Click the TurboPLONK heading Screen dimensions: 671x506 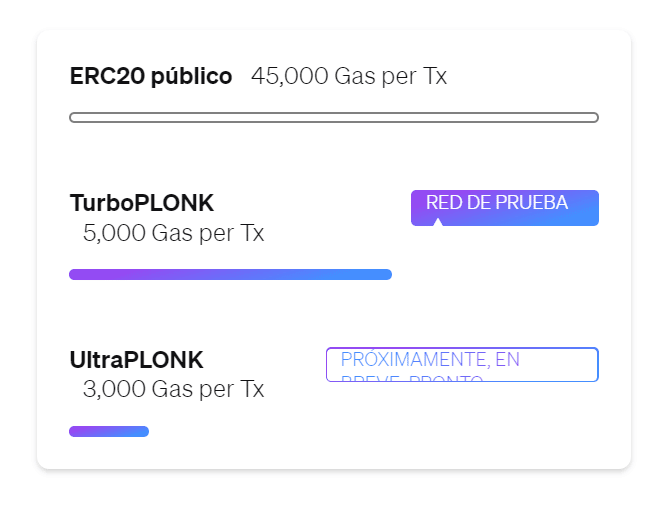point(142,202)
